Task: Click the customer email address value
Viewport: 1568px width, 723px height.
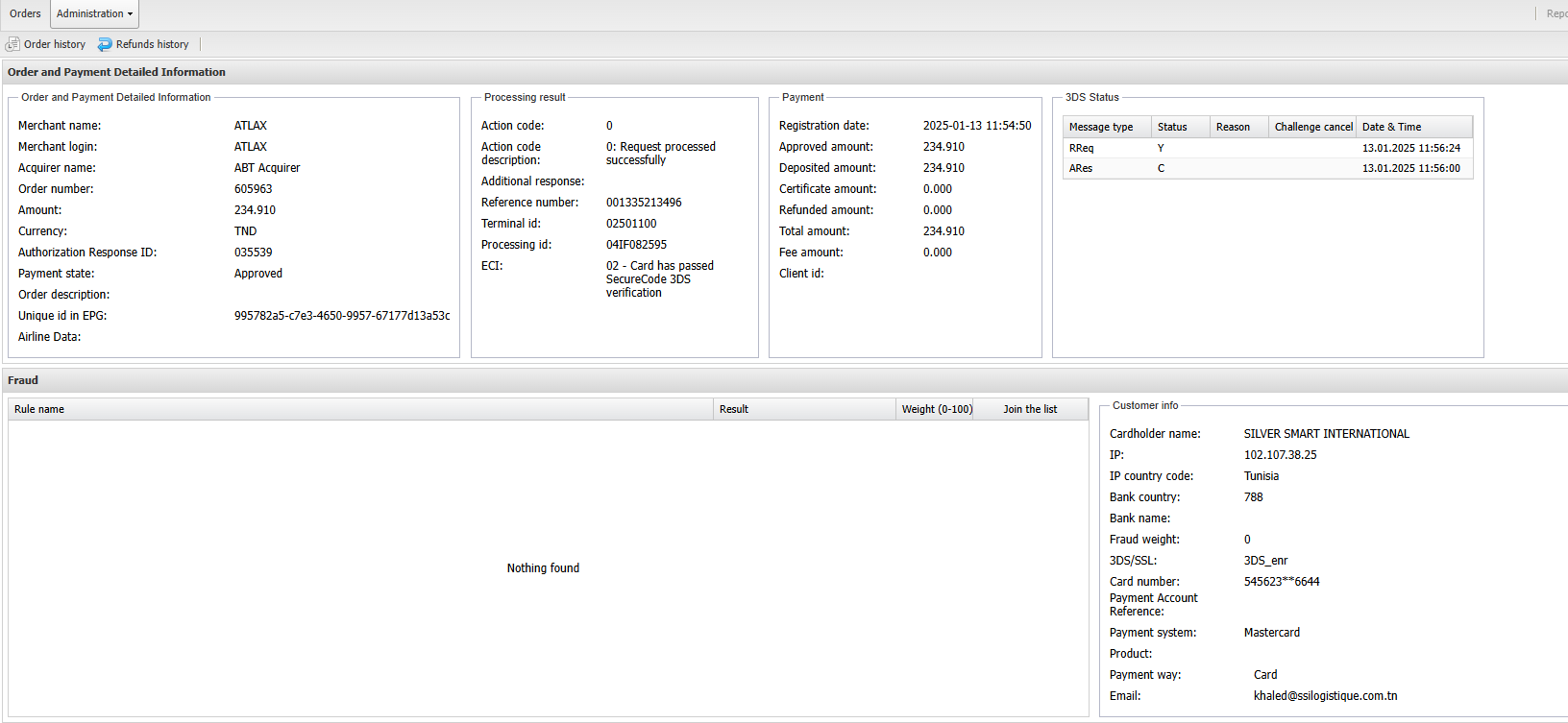Action: click(x=1325, y=696)
